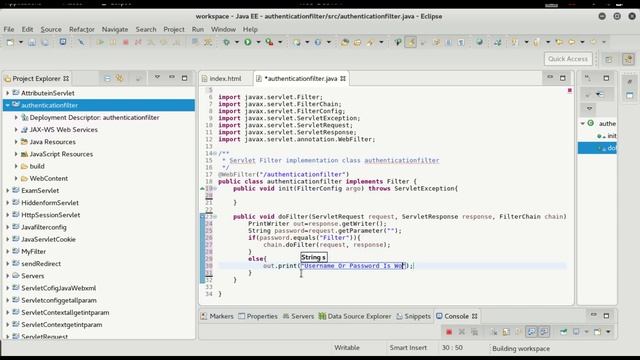
Task: Select the JavaServletCookie project
Action: [x=48, y=240]
